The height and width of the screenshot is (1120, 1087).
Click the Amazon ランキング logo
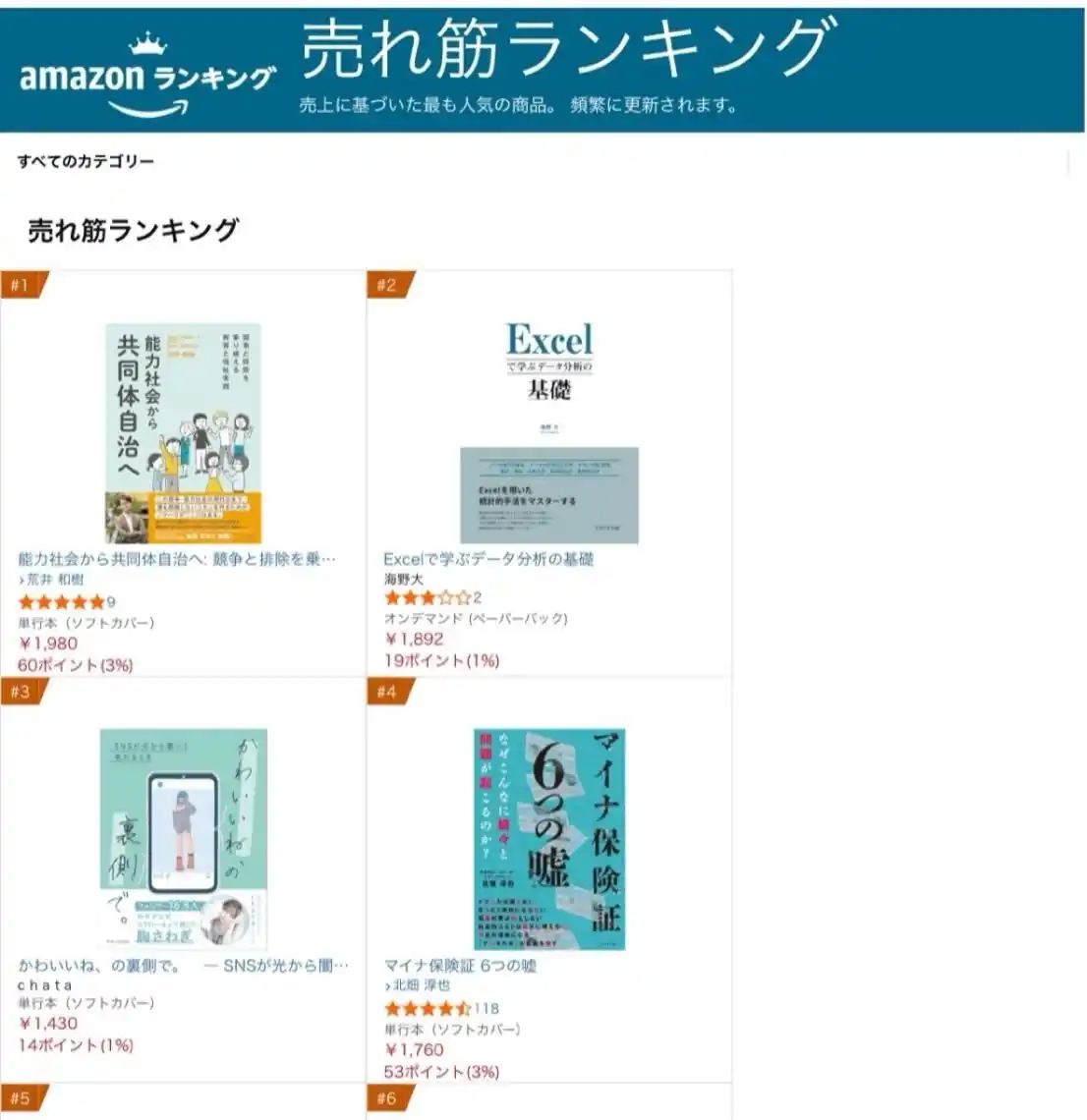tap(147, 77)
